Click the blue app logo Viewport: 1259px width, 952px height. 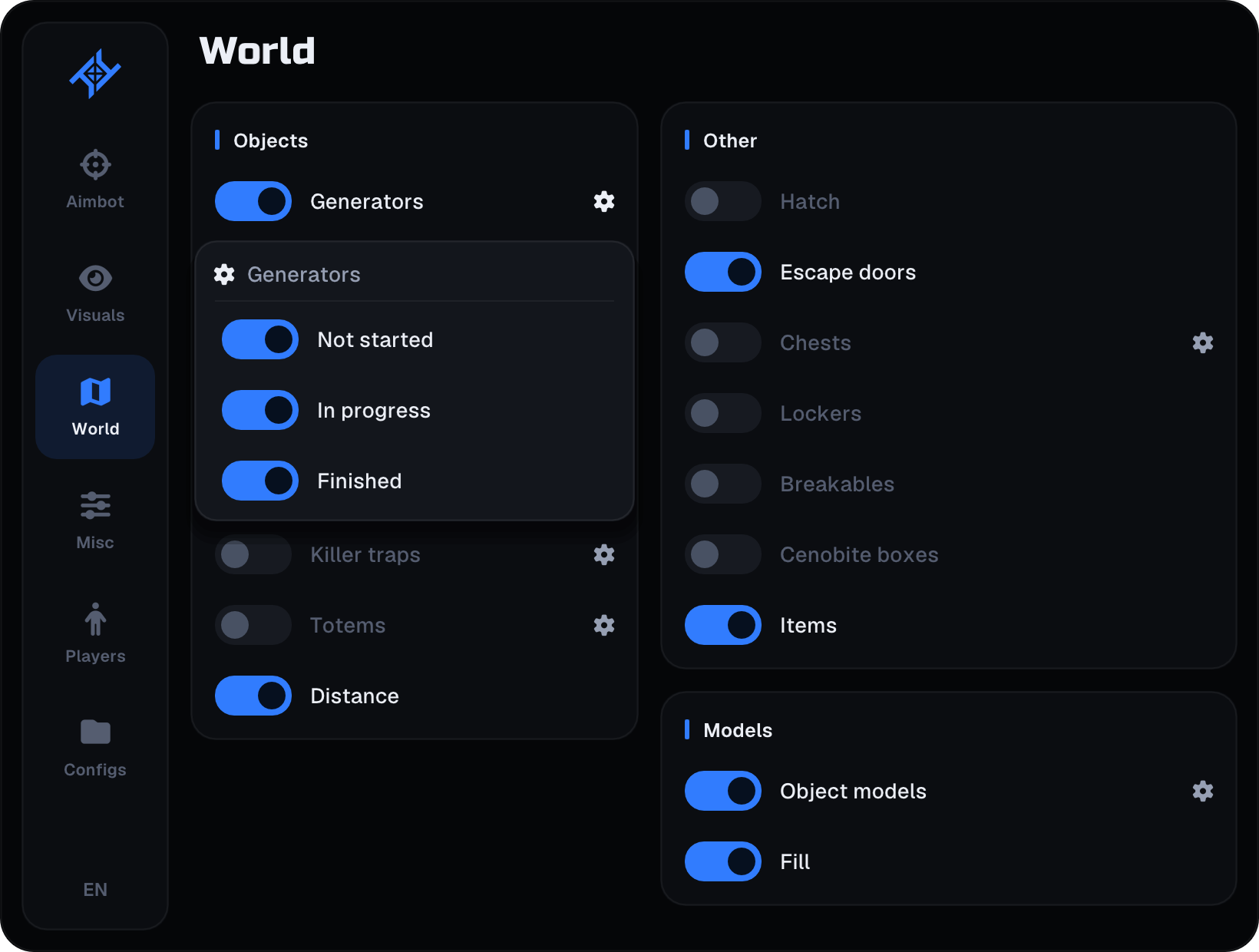[x=95, y=74]
